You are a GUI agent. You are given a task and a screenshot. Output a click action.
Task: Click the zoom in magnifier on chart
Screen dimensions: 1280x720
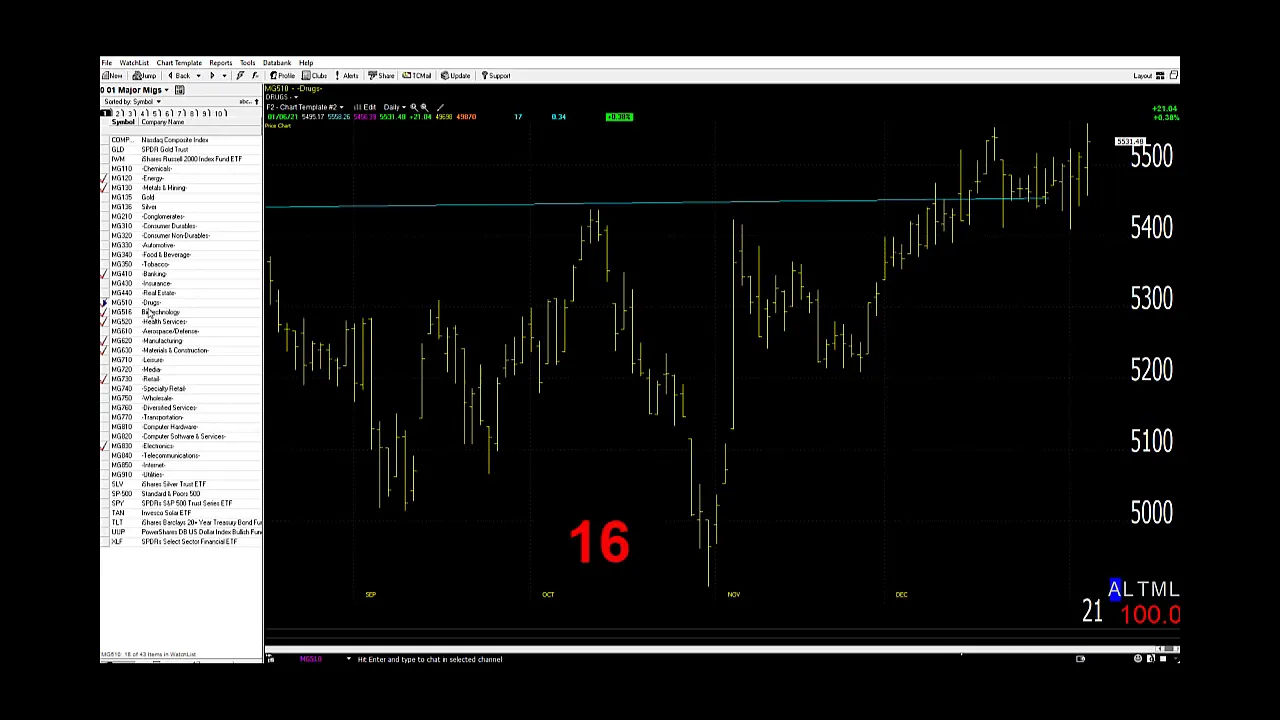414,107
